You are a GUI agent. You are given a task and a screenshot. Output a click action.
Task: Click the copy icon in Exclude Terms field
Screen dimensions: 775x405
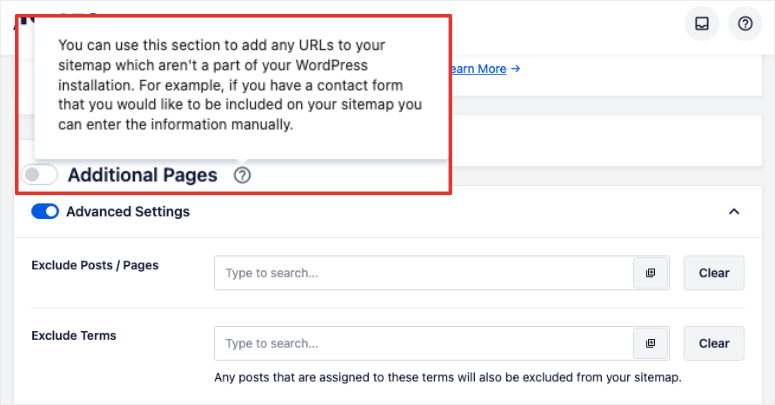pyautogui.click(x=650, y=343)
